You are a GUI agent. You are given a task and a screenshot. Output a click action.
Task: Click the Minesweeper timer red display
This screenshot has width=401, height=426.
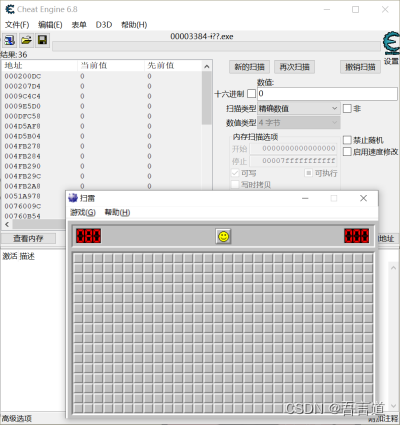(357, 236)
